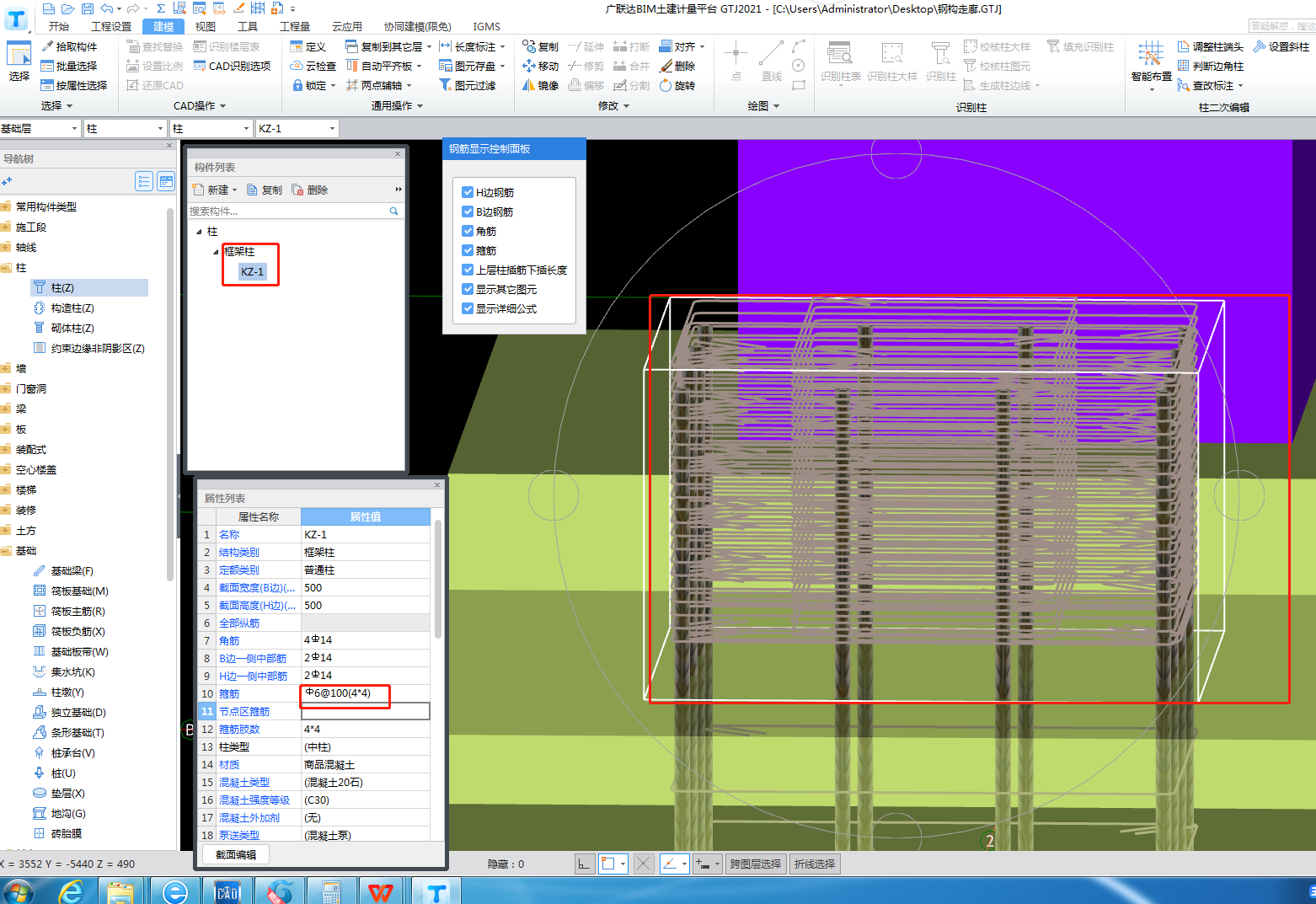
Task: Click the 删除 delete tool in the ribbon
Action: 677,66
